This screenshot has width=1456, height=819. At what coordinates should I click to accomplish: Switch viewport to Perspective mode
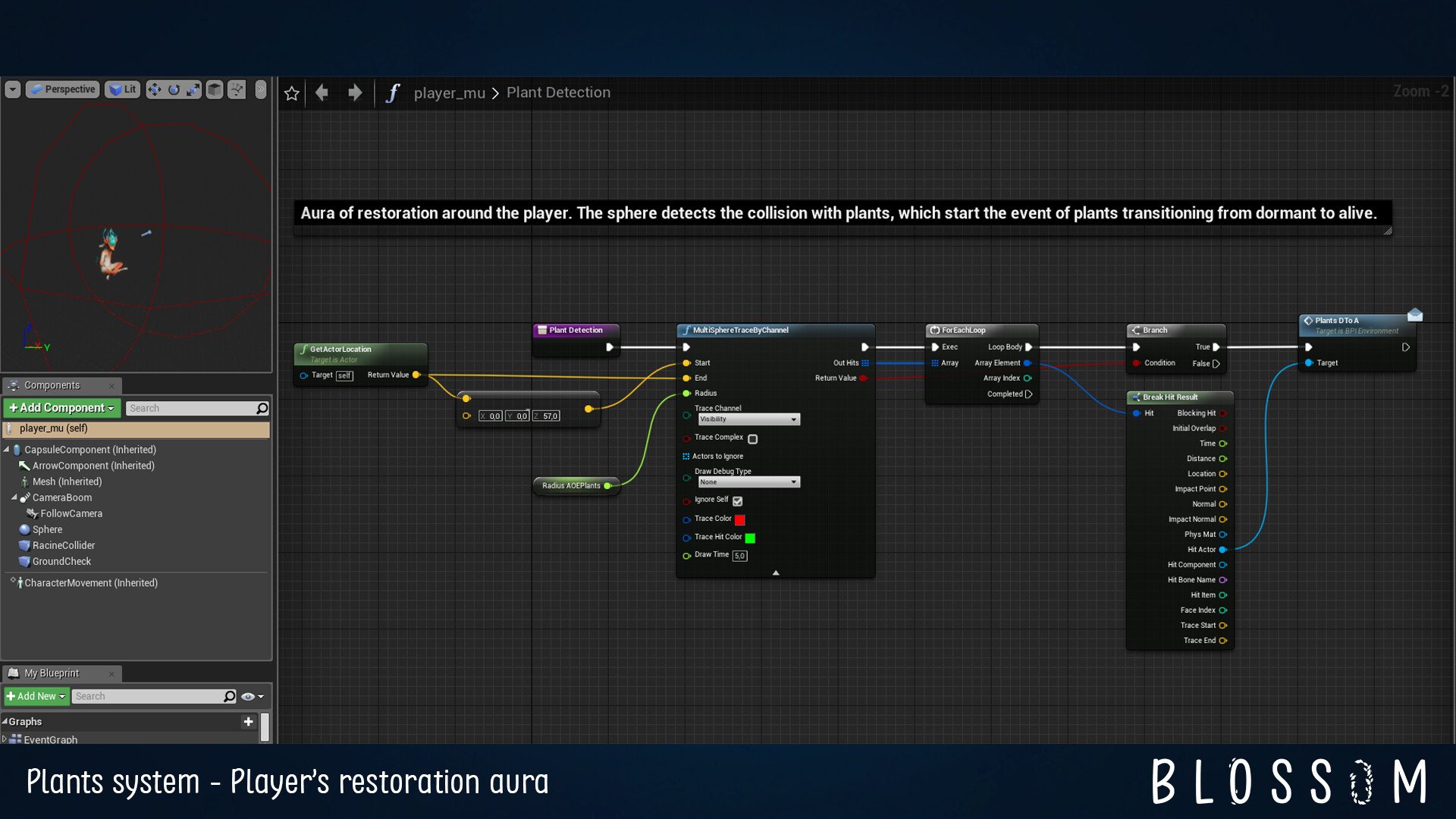[x=62, y=89]
